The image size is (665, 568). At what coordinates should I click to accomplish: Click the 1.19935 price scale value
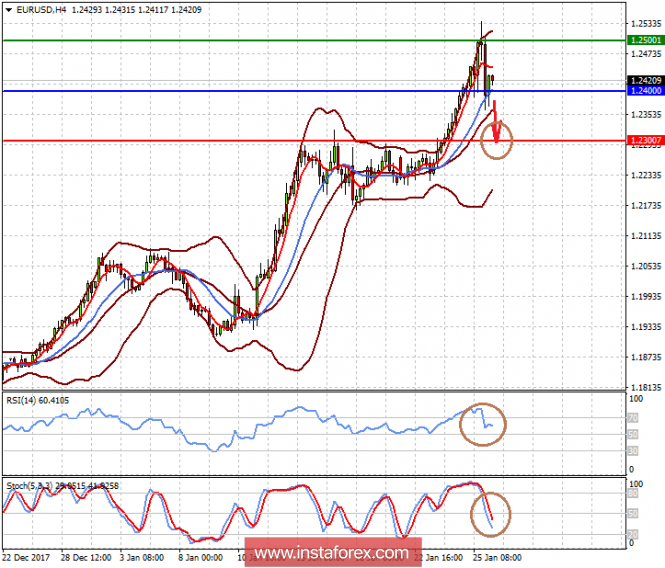(646, 297)
